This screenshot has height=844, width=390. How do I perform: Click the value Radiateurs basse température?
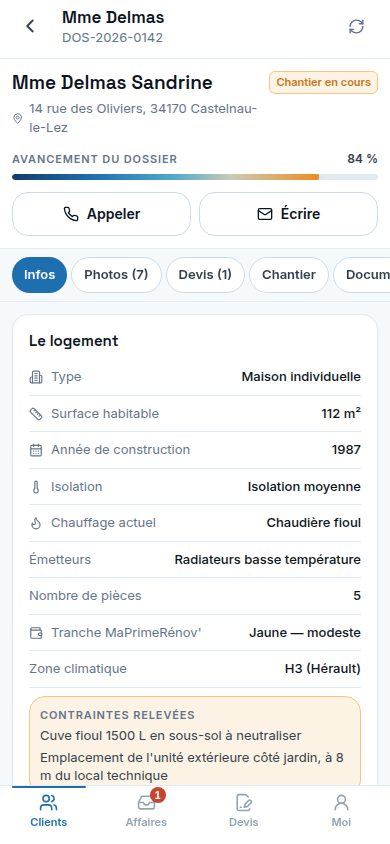(x=267, y=560)
